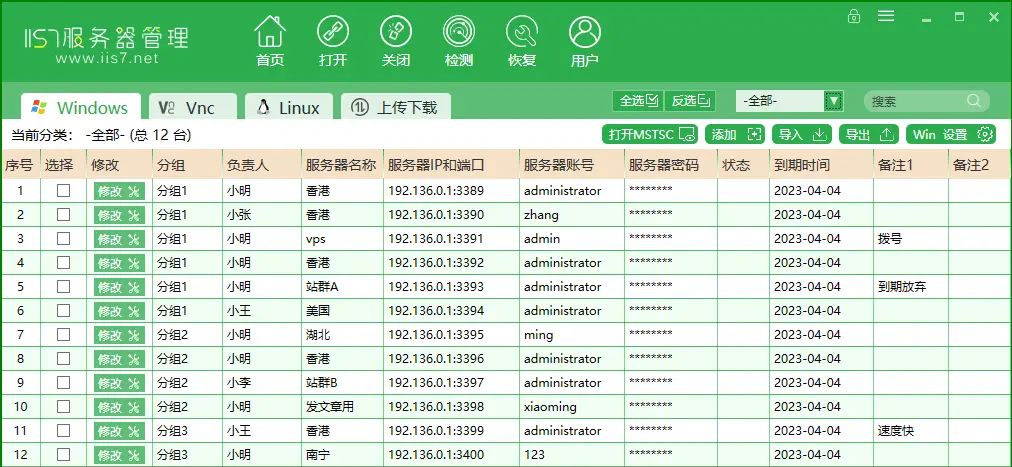Edit the 南宁 server entry

click(x=119, y=455)
